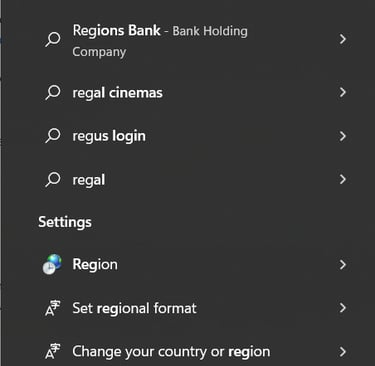375x366 pixels.
Task: Expand the regal cinemas chevron
Action: (x=342, y=92)
